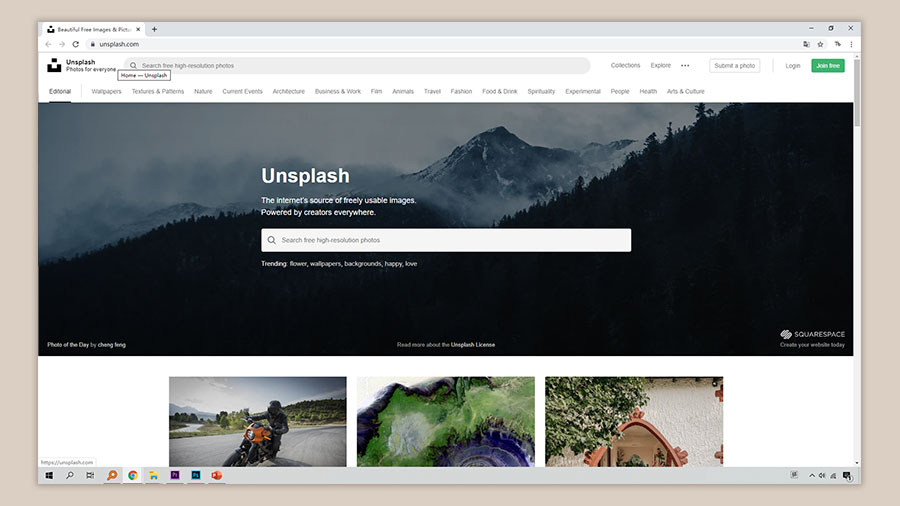
Task: Open a new browser tab
Action: click(x=154, y=29)
